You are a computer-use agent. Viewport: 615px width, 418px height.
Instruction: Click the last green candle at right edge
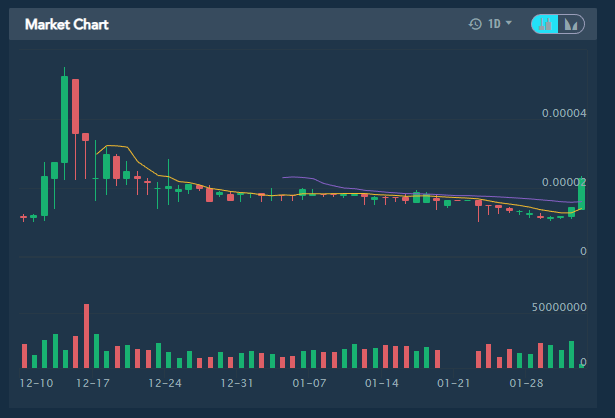[582, 193]
